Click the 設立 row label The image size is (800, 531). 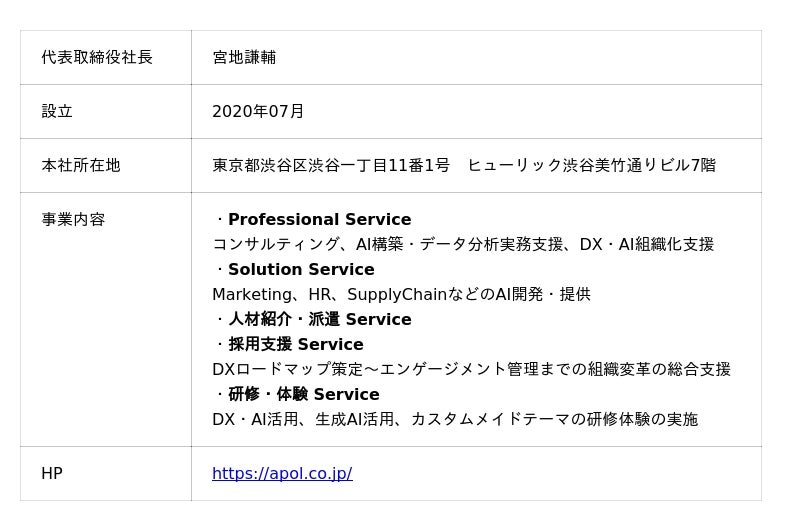coord(57,111)
